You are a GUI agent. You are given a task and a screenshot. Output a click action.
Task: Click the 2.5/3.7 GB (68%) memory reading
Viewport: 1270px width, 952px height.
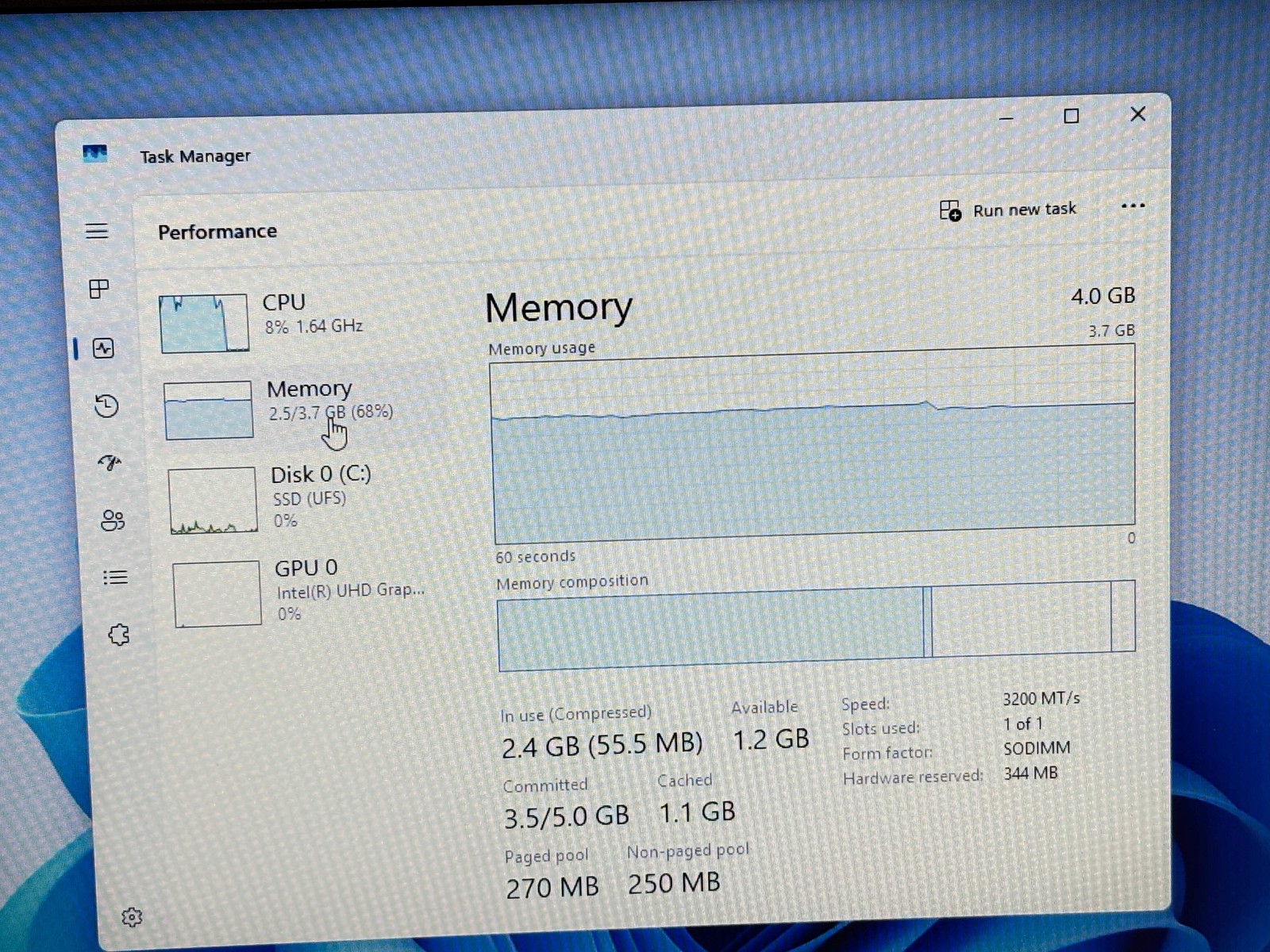point(330,413)
